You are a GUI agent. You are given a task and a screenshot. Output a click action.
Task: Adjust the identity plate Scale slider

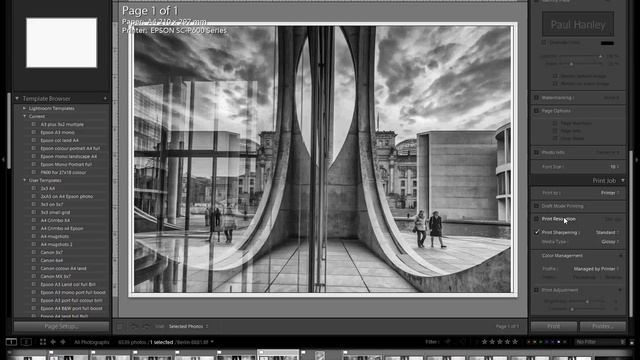[x=571, y=64]
